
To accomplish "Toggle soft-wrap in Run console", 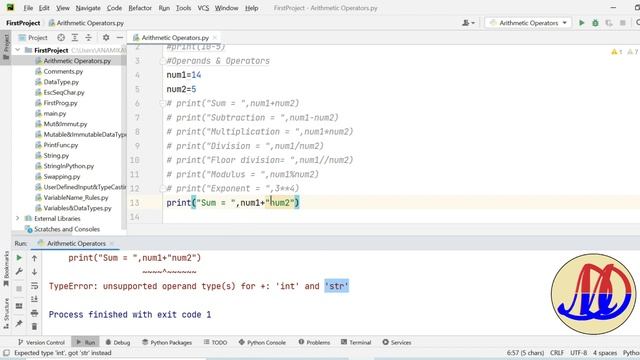I will [34, 286].
